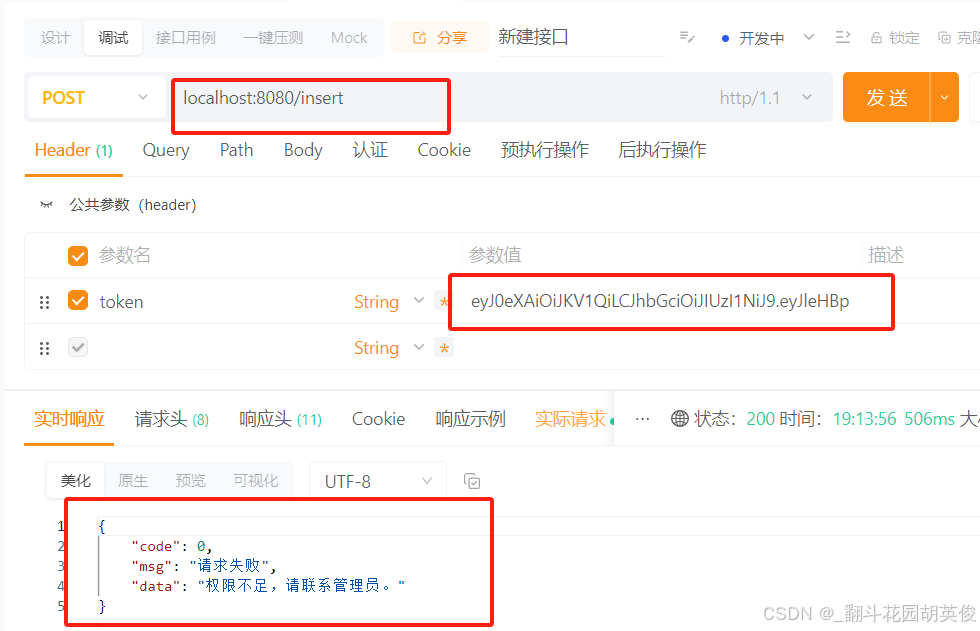This screenshot has width=980, height=631.
Task: Click the drag handle of the token row
Action: pyautogui.click(x=44, y=302)
